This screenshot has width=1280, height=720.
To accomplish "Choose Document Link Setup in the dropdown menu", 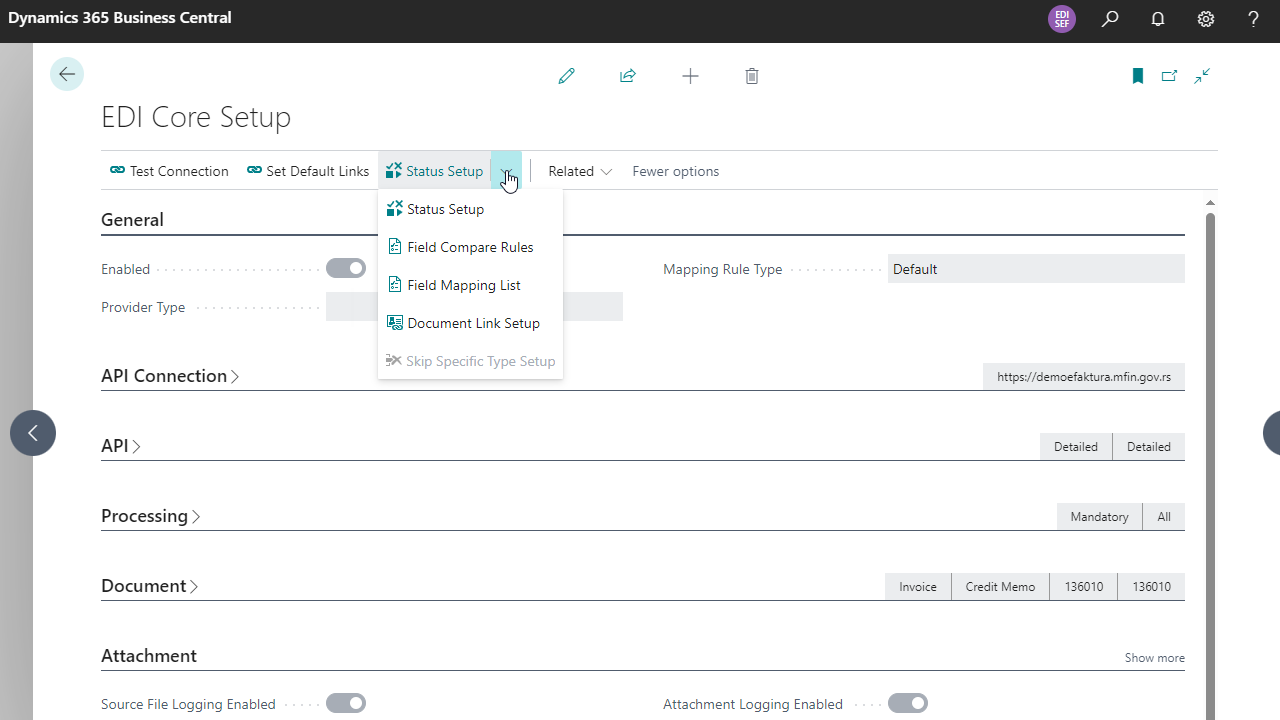I will [473, 322].
